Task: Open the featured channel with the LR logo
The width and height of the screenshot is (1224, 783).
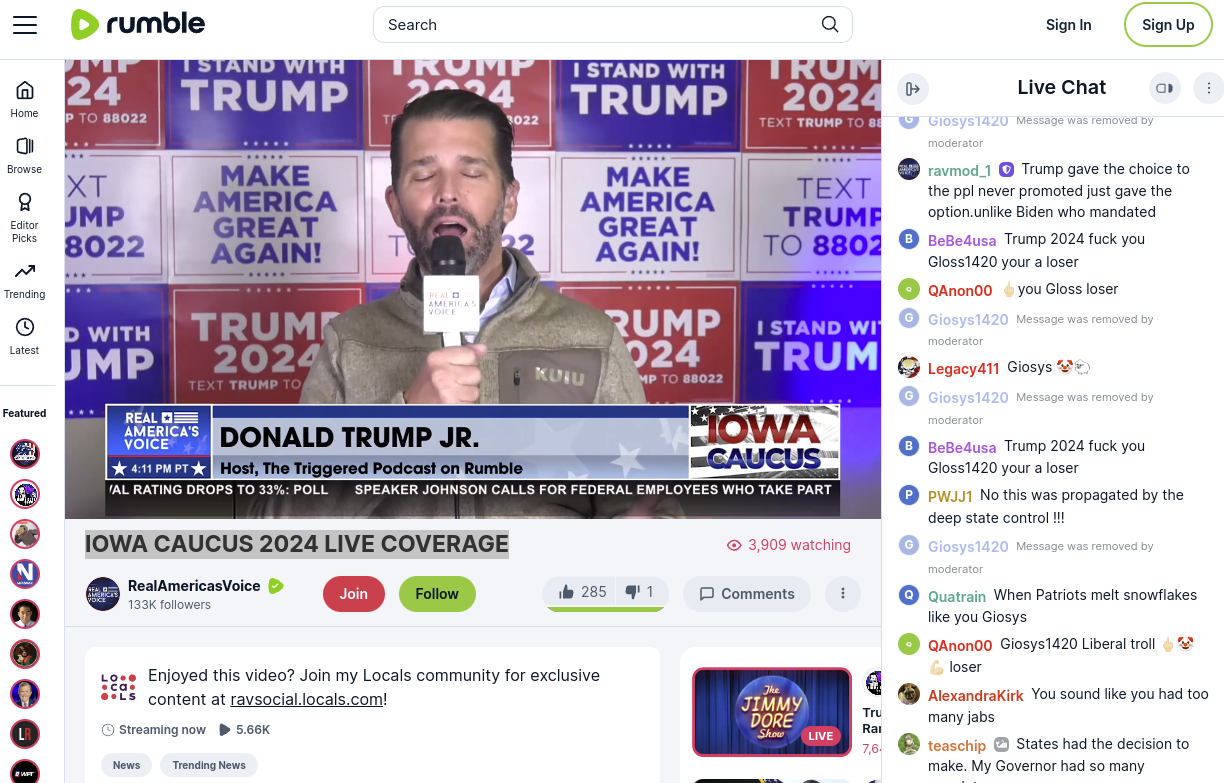Action: [25, 733]
